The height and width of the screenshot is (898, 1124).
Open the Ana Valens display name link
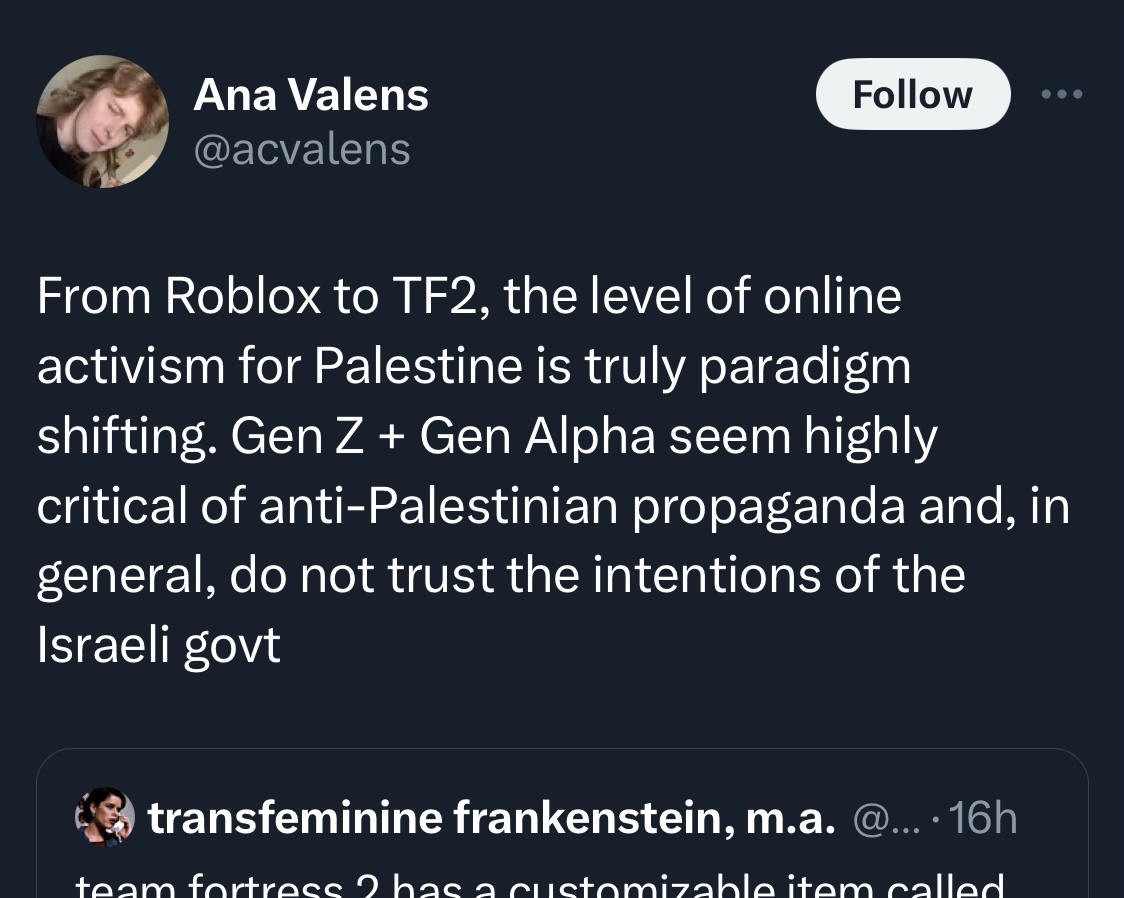coord(310,95)
